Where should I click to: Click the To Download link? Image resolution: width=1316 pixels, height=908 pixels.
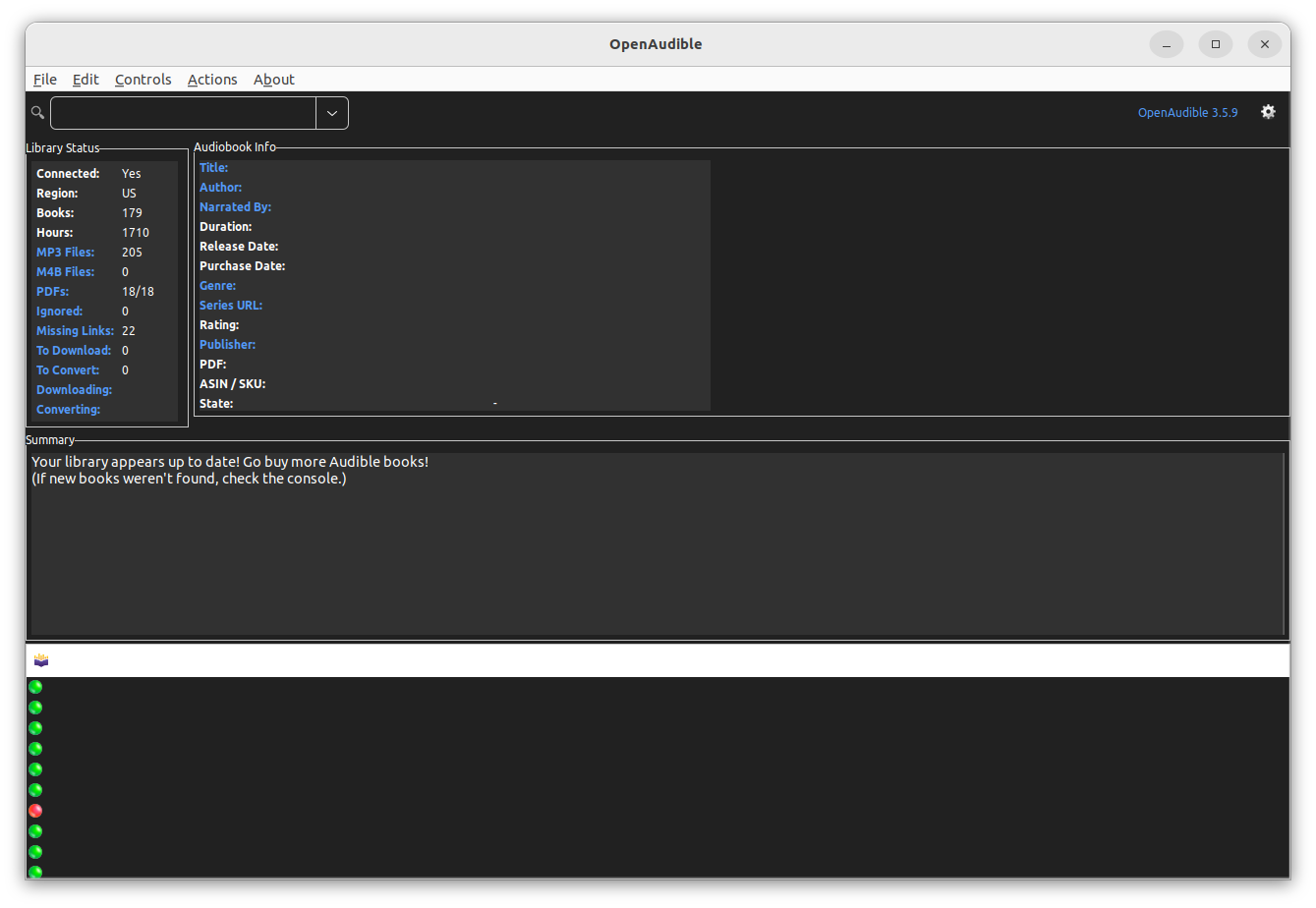[x=74, y=351]
